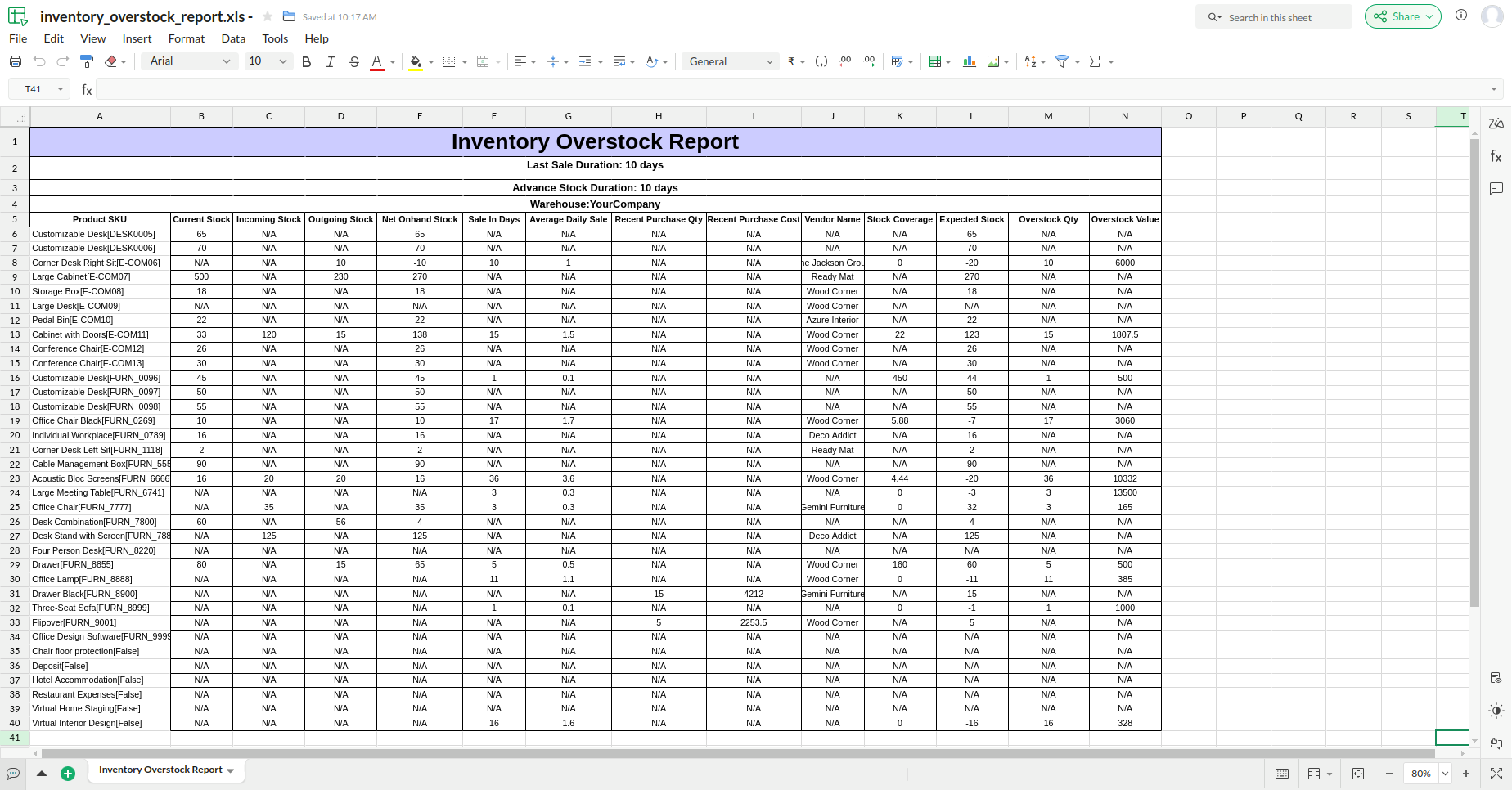
Task: Open the File menu
Action: pos(18,38)
